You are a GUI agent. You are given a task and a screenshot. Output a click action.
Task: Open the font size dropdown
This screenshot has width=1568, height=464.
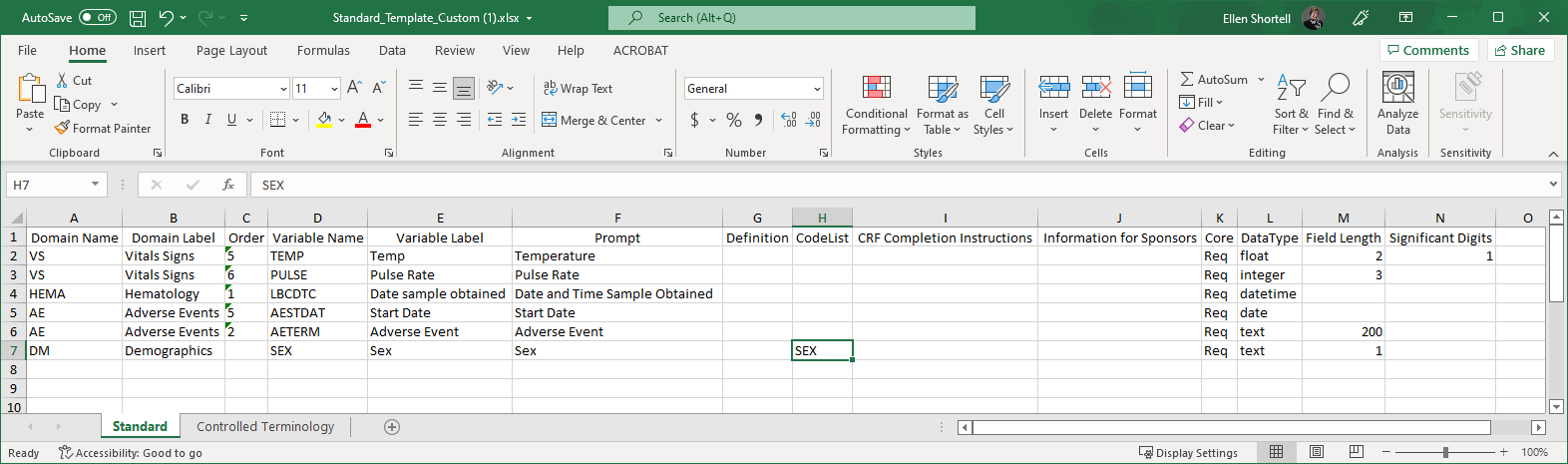[334, 89]
